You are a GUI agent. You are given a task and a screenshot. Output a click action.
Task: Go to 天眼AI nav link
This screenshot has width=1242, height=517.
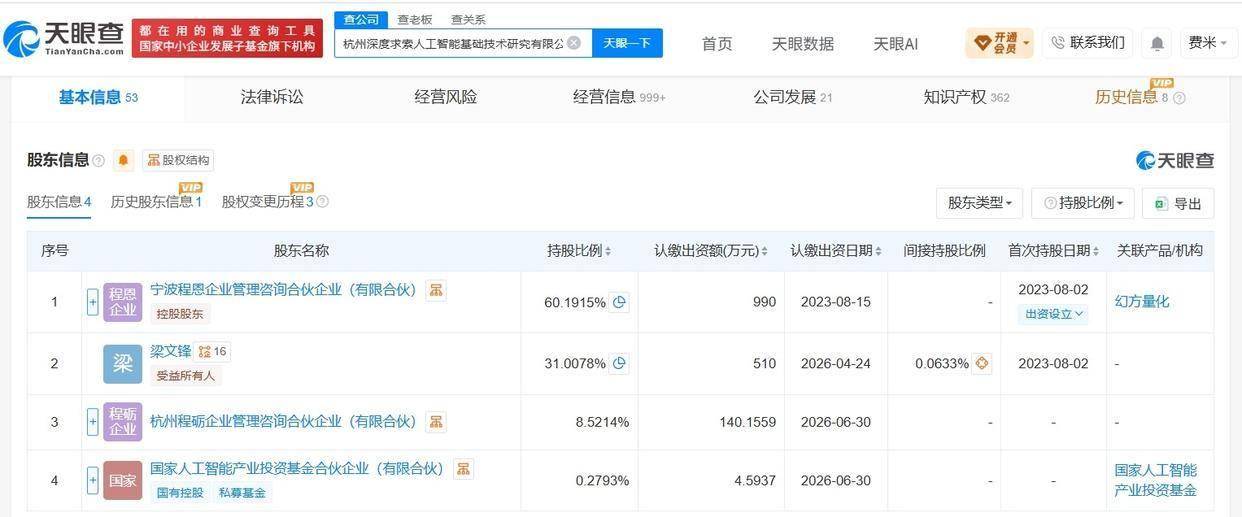(896, 44)
